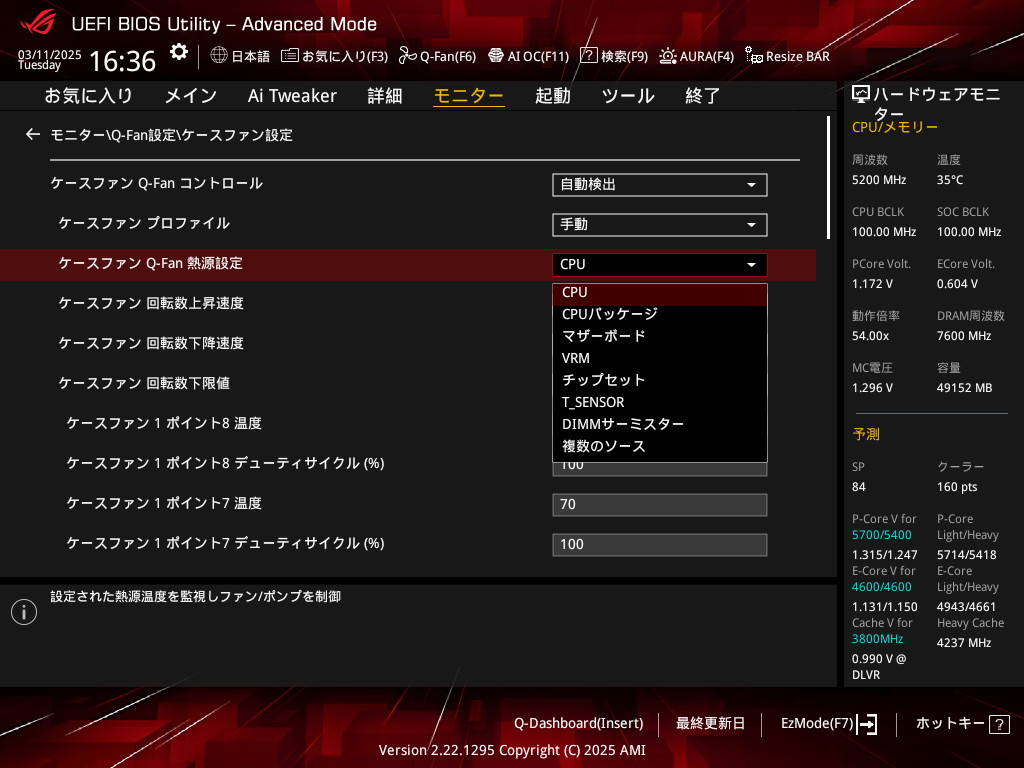Screen dimensions: 1024x768
Task: Open the ケースファン プロファイル dropdown
Action: tap(660, 225)
